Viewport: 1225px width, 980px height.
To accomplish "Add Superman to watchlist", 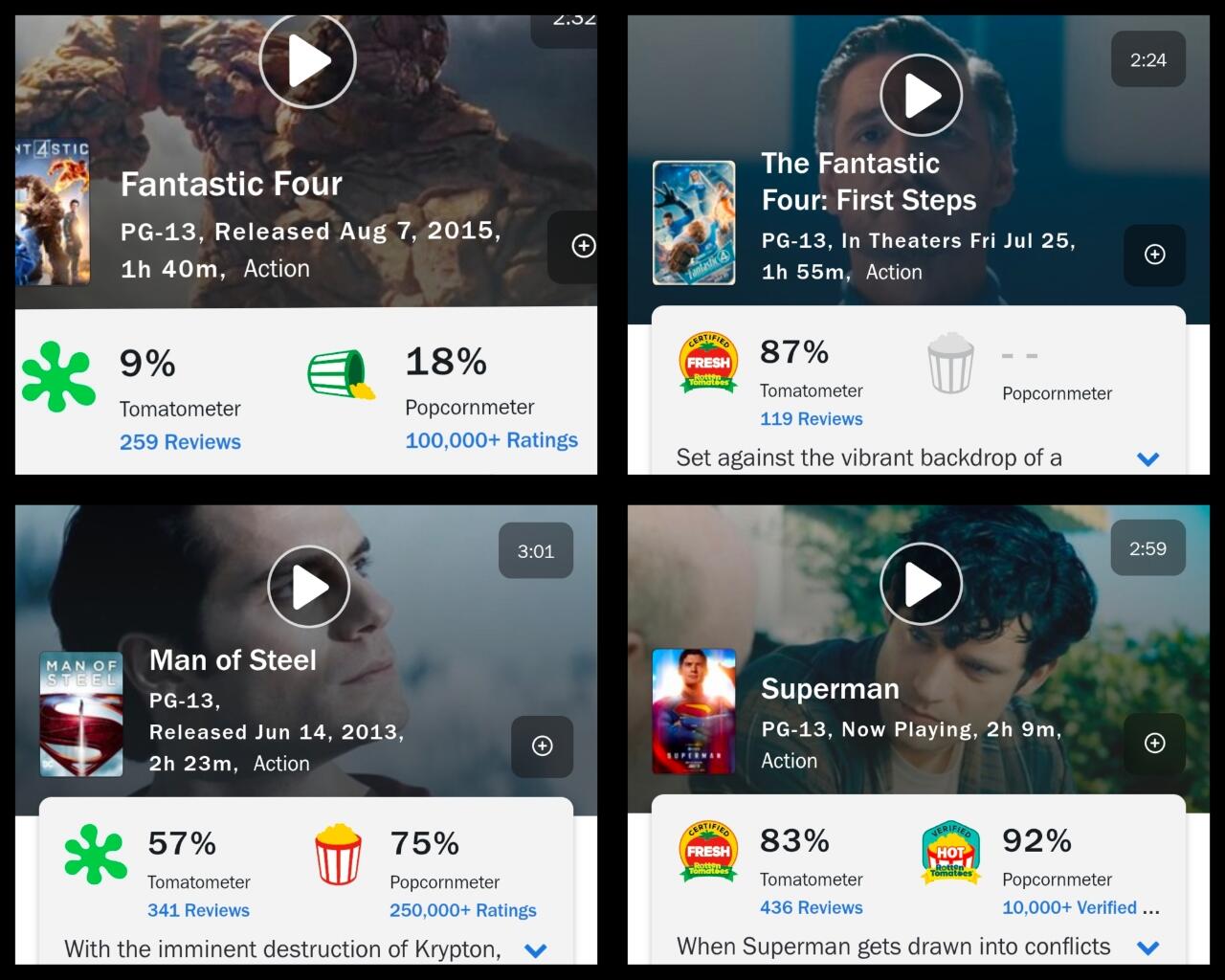I will tap(1154, 744).
